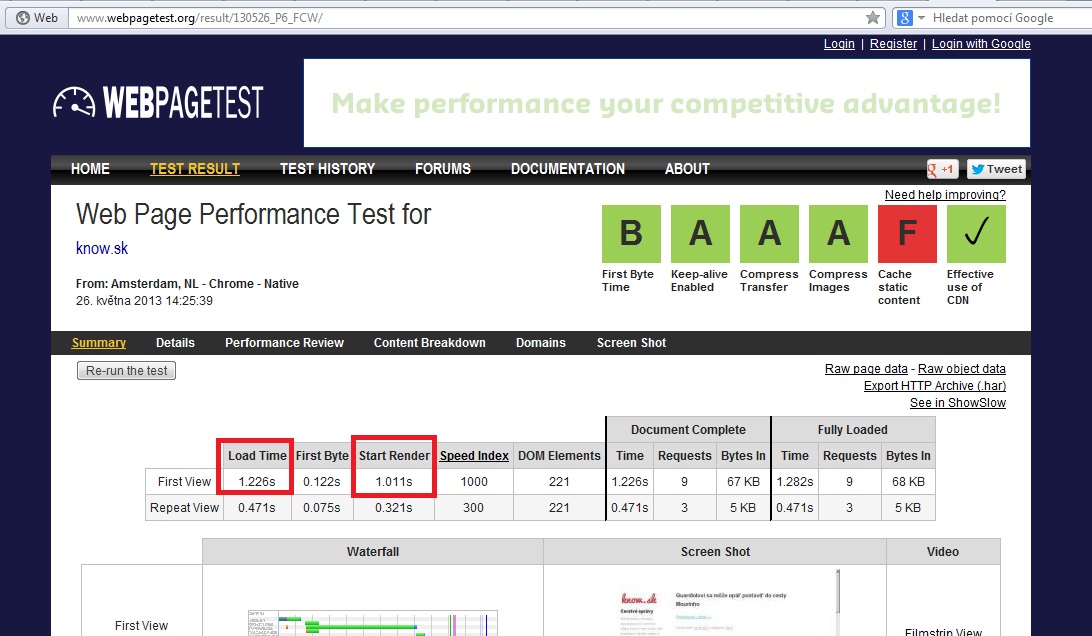
Task: Click the Filmstrip View link
Action: [943, 631]
